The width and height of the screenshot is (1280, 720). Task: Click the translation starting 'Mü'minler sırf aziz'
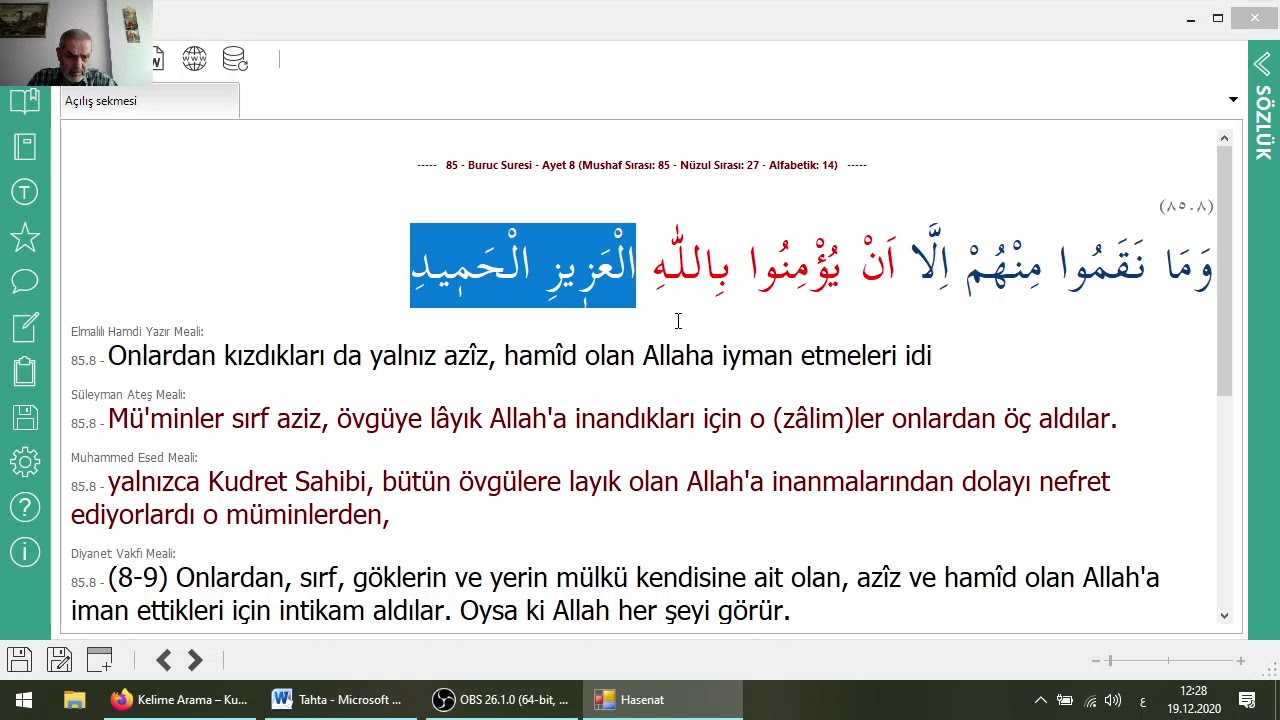[612, 419]
